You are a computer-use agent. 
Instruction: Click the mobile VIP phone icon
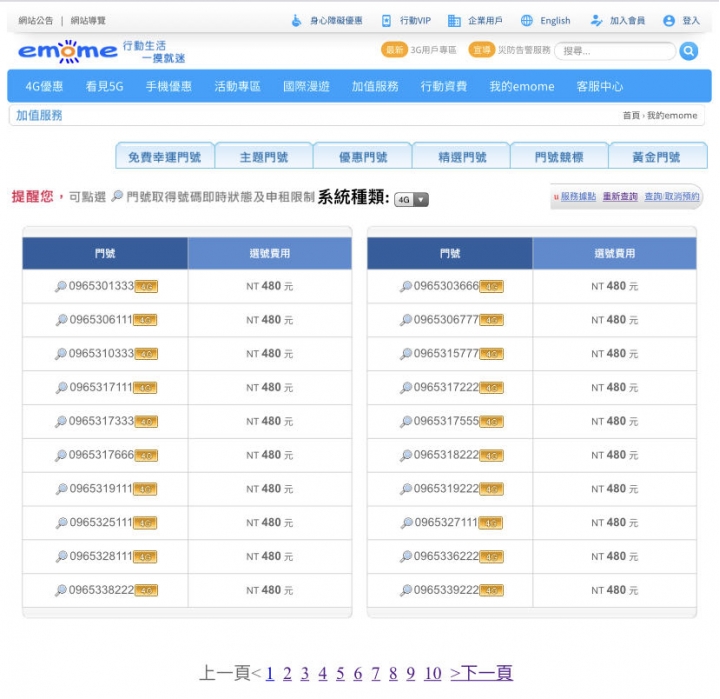tap(387, 21)
